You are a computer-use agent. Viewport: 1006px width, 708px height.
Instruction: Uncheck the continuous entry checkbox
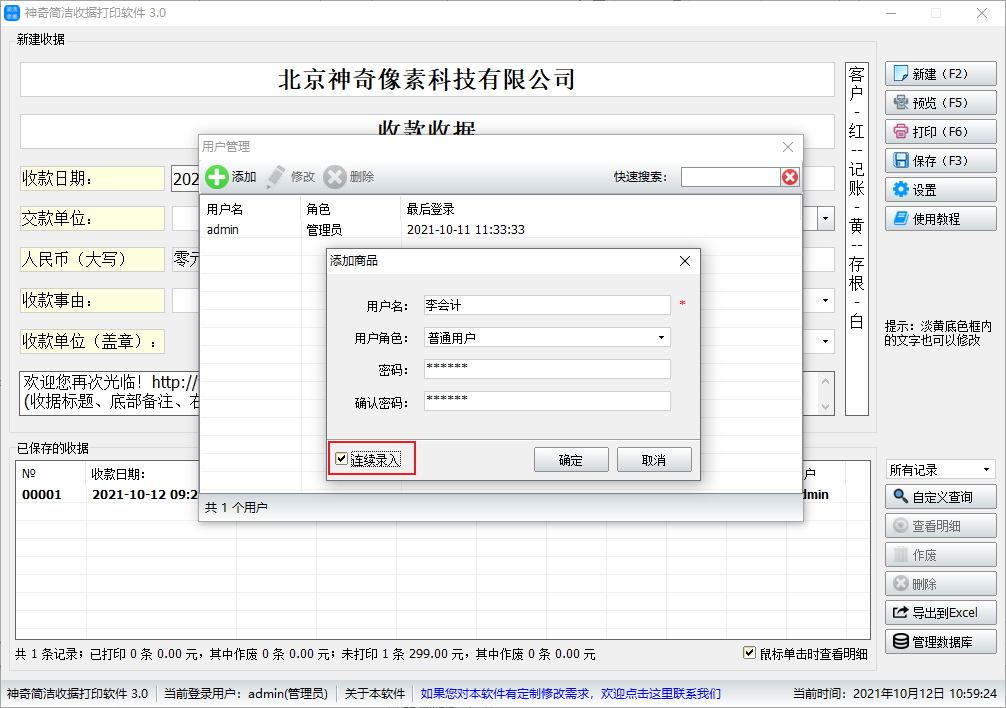tap(342, 459)
